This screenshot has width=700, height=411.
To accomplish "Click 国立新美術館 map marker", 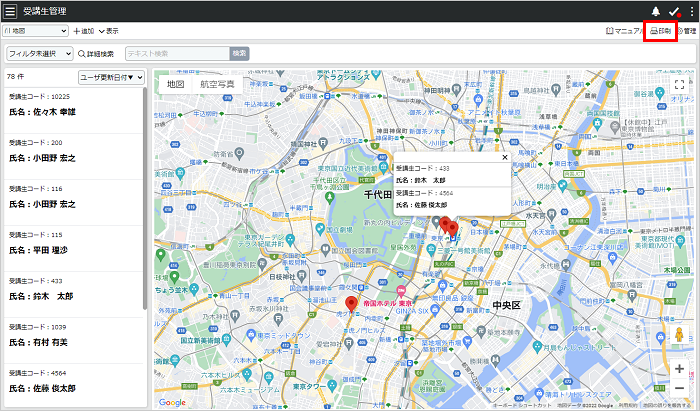I will (x=226, y=340).
